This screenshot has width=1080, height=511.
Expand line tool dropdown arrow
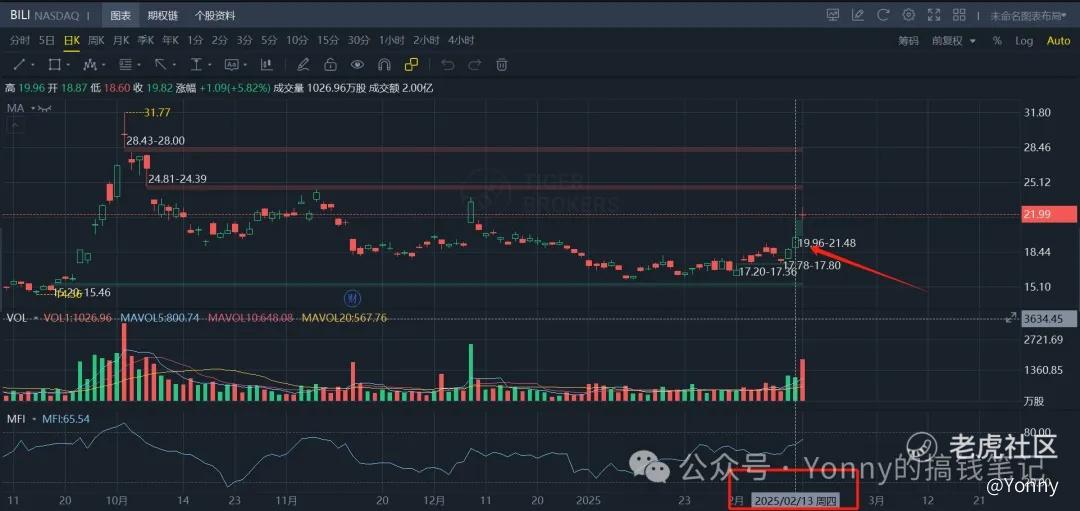[x=32, y=65]
